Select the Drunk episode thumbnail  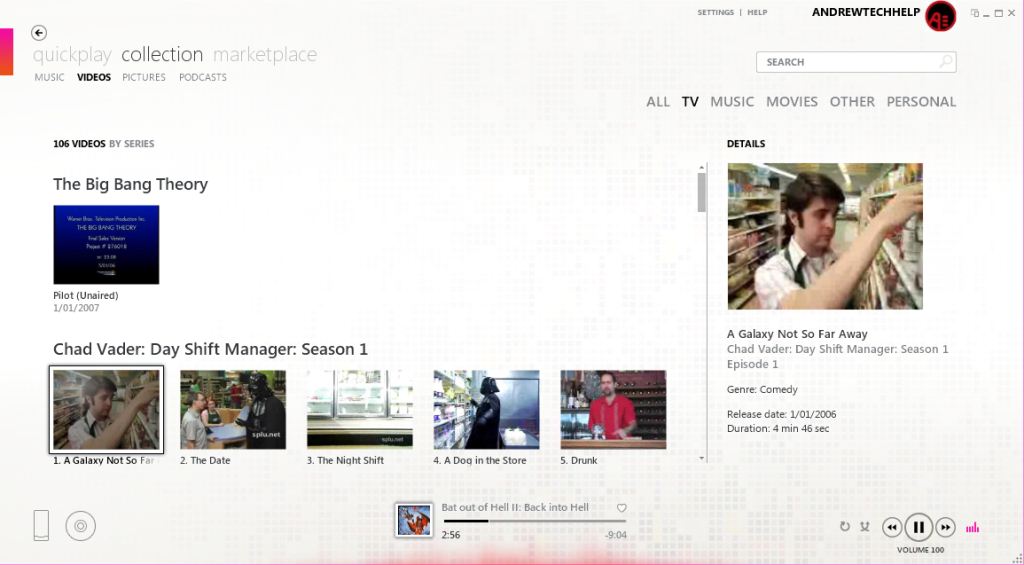click(x=613, y=410)
